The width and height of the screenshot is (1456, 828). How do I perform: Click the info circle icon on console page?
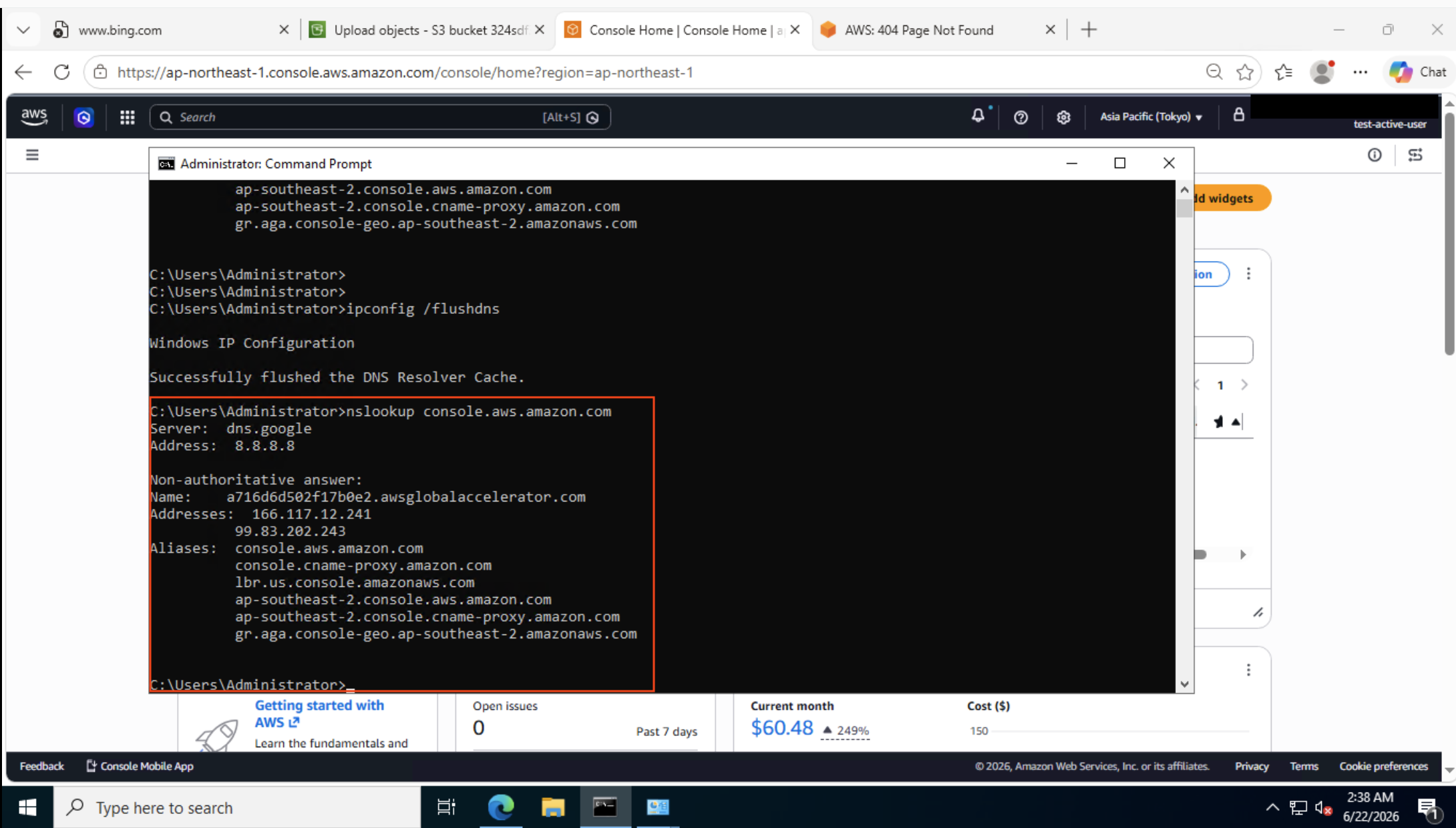point(1375,155)
